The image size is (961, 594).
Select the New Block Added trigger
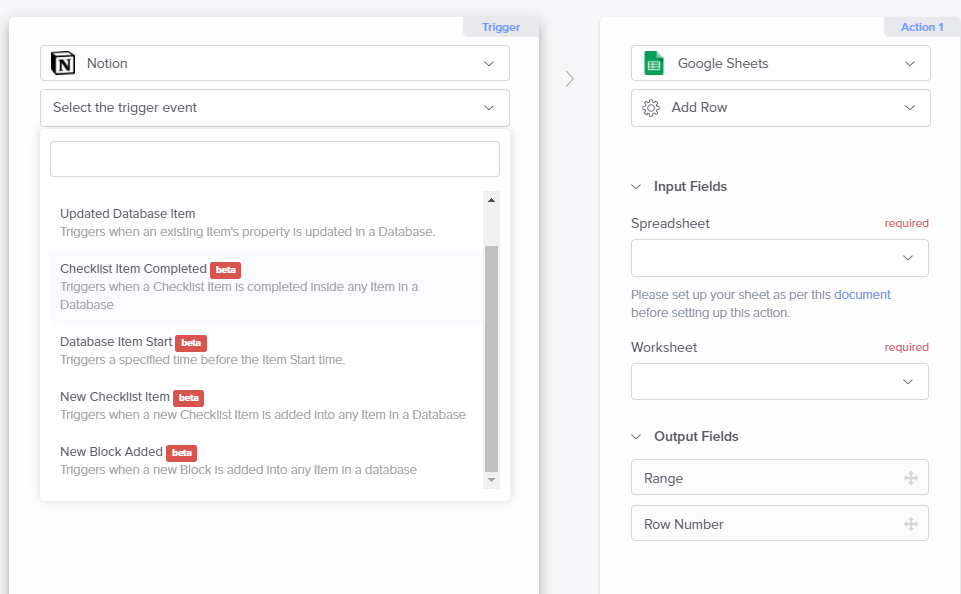pos(266,461)
